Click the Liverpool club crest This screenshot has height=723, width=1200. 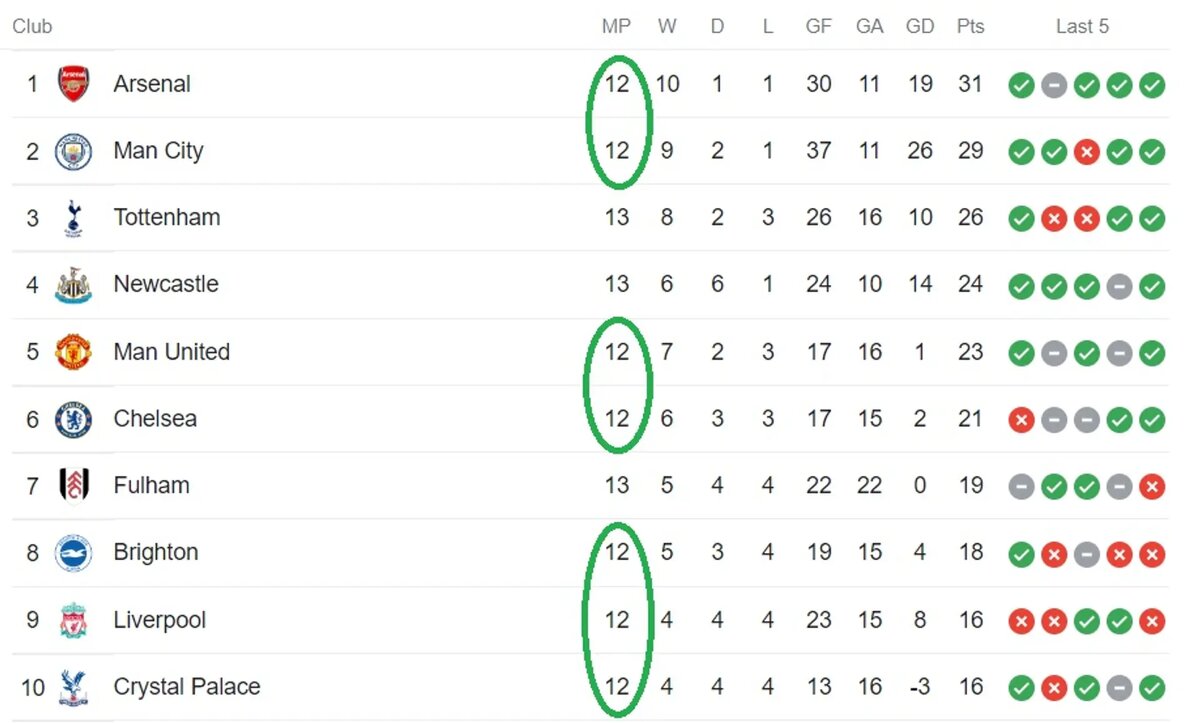pos(73,620)
